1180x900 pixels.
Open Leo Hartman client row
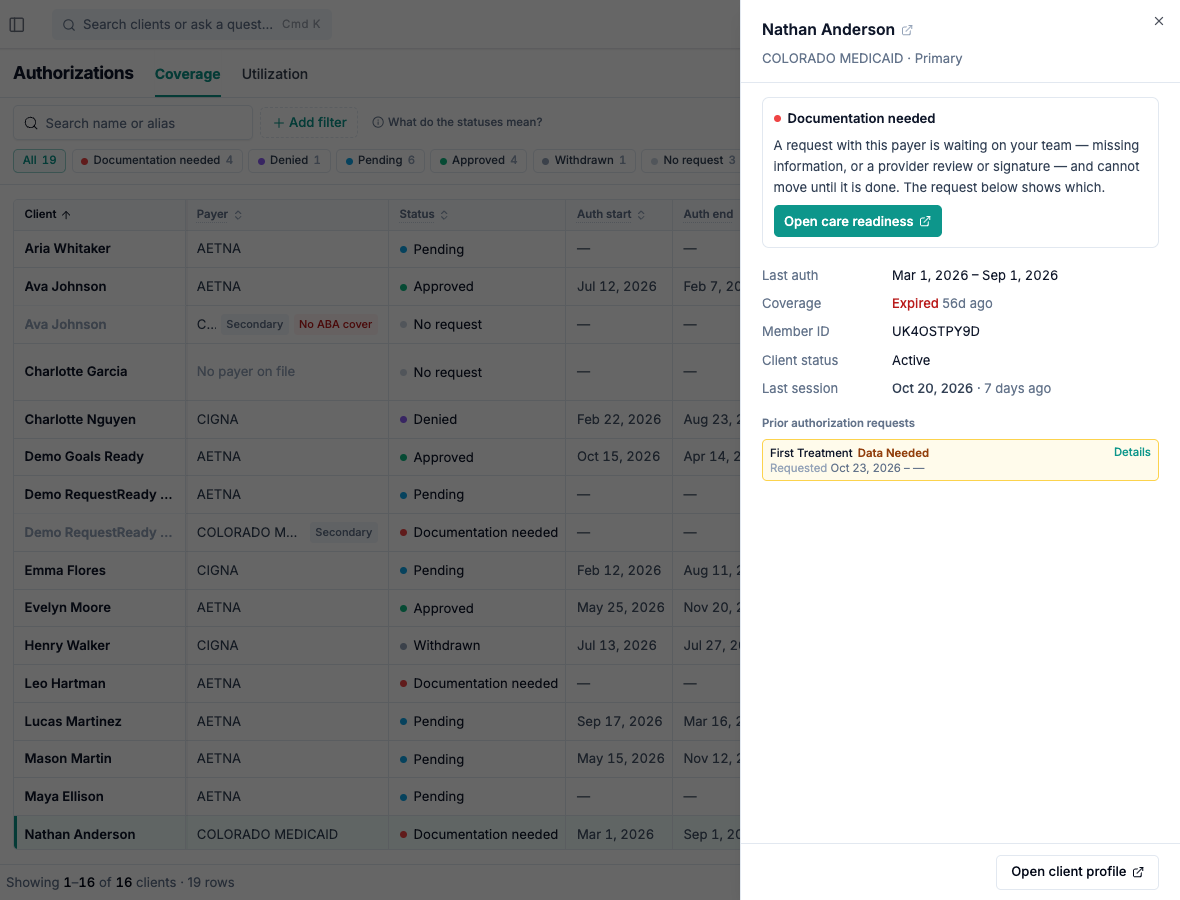click(376, 684)
